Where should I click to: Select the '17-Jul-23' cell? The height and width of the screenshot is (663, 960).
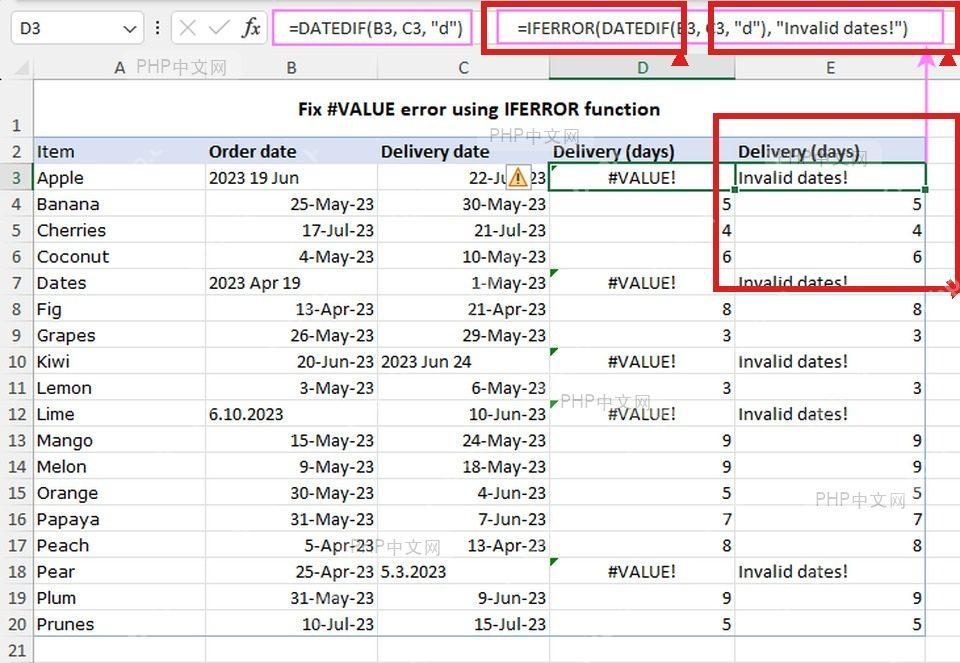point(291,230)
